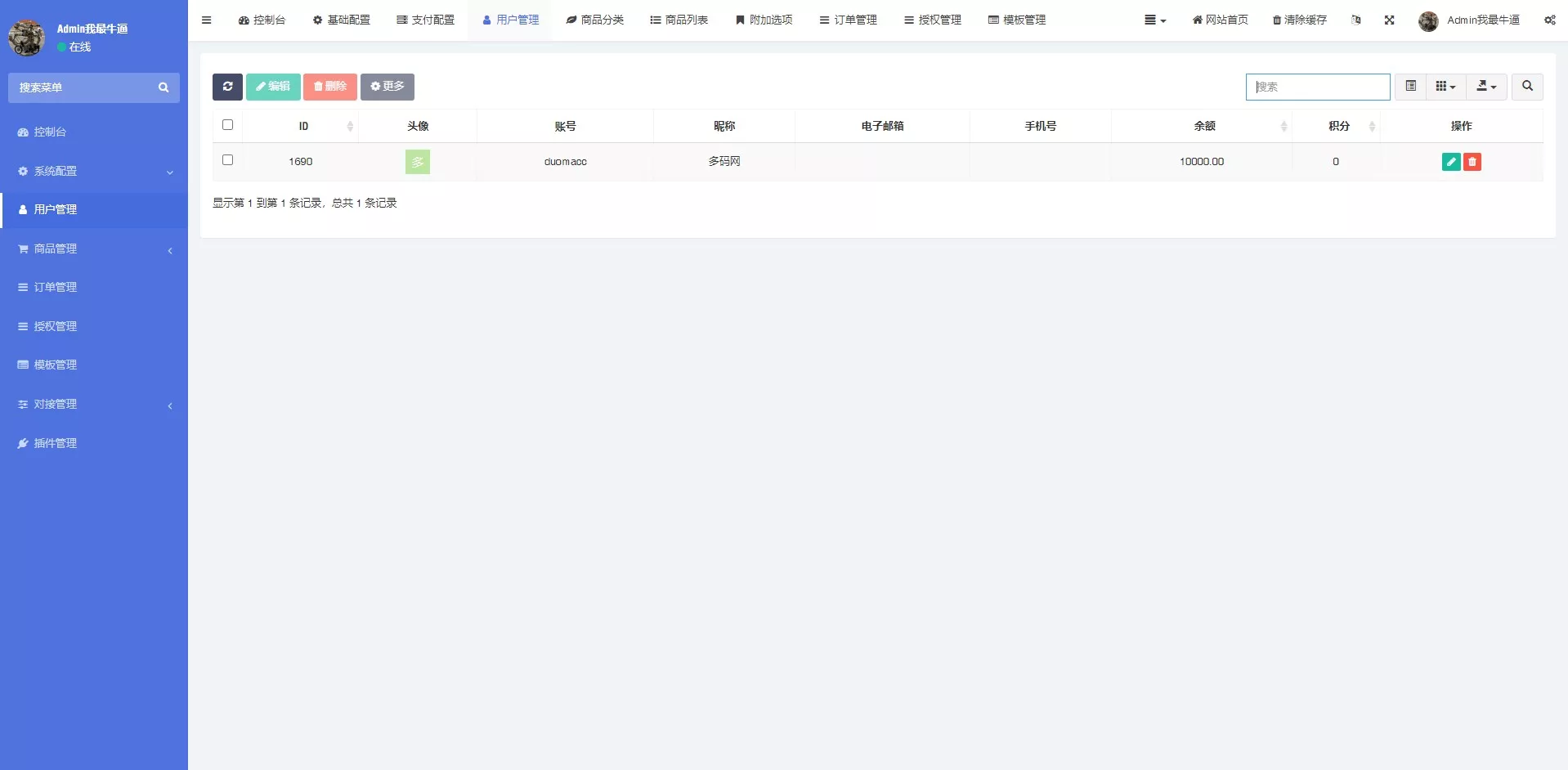
Task: Click the 清除缓存 link
Action: [1299, 20]
